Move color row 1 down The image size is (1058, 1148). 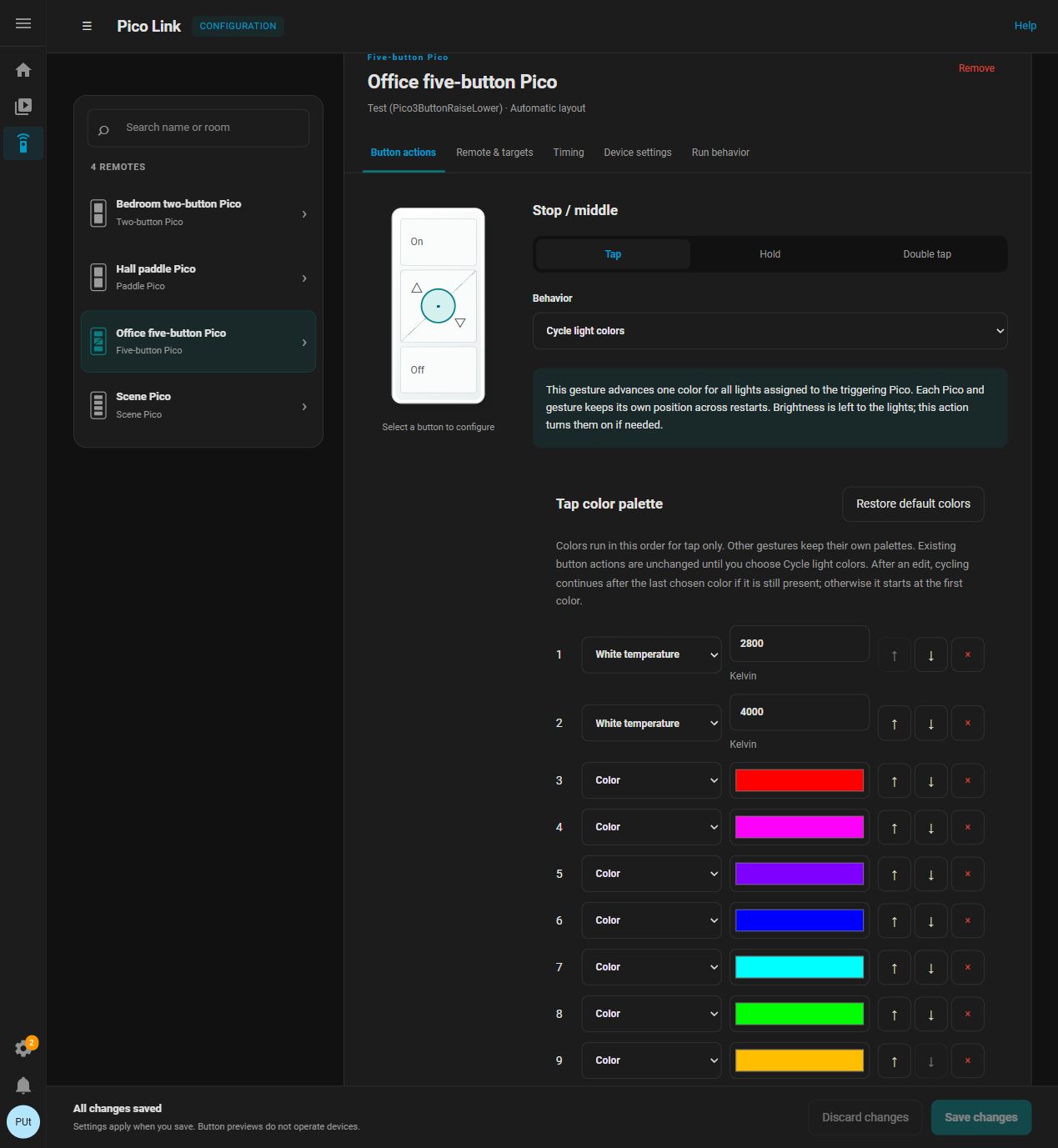[931, 655]
